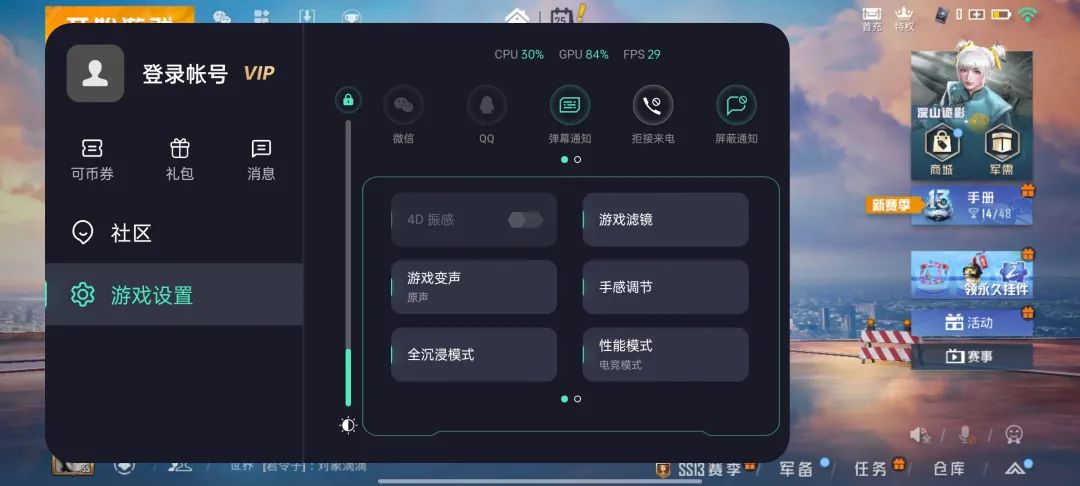Switch to second page dot under settings cards
The height and width of the screenshot is (486, 1080).
coord(577,399)
